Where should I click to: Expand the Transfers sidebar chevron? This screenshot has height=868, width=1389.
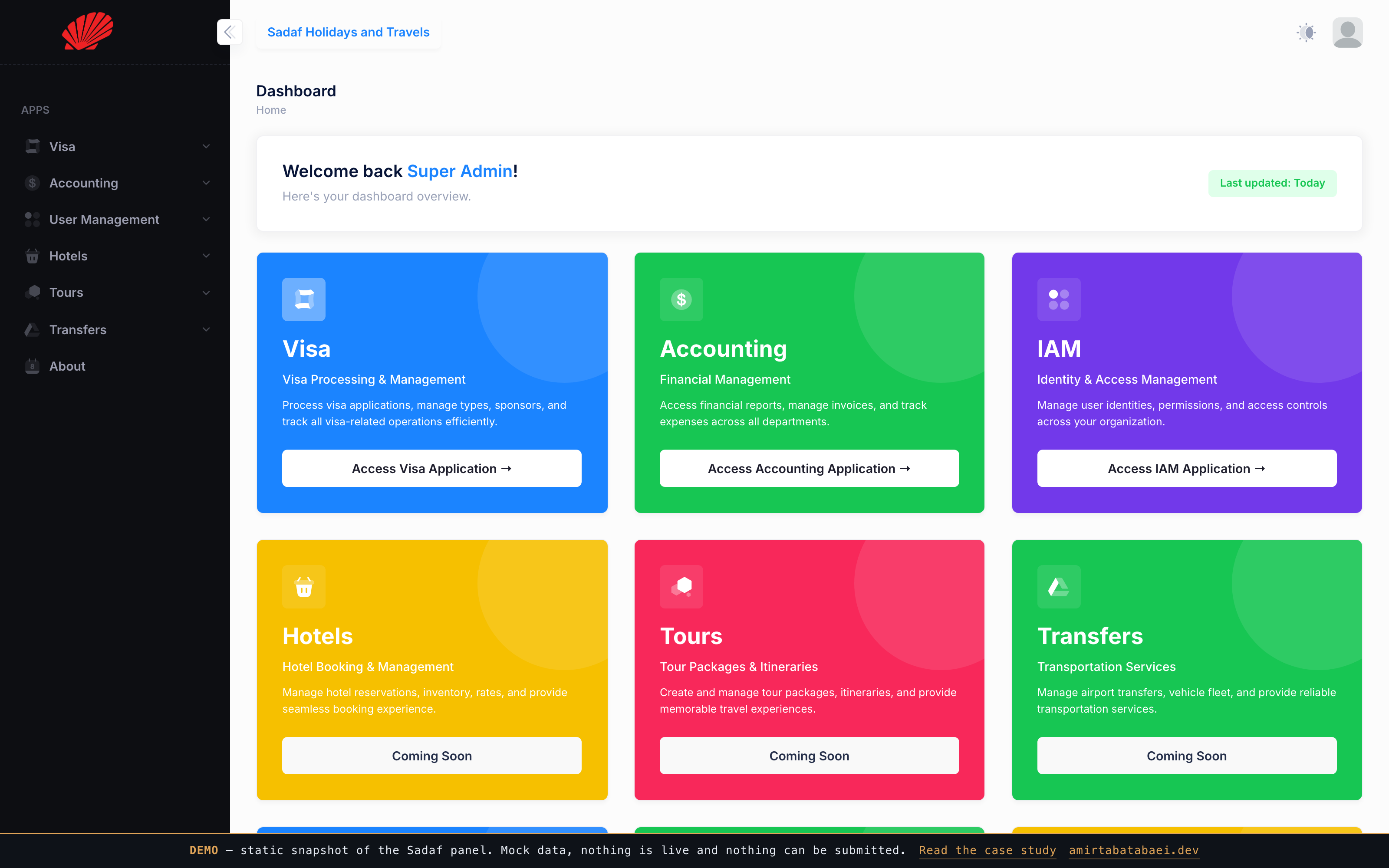point(206,329)
